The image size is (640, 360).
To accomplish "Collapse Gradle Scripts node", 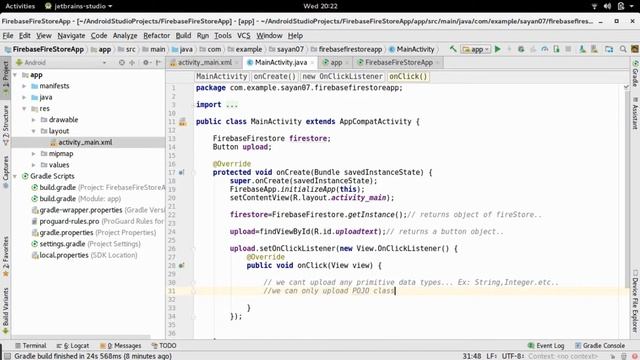I will click(x=15, y=176).
